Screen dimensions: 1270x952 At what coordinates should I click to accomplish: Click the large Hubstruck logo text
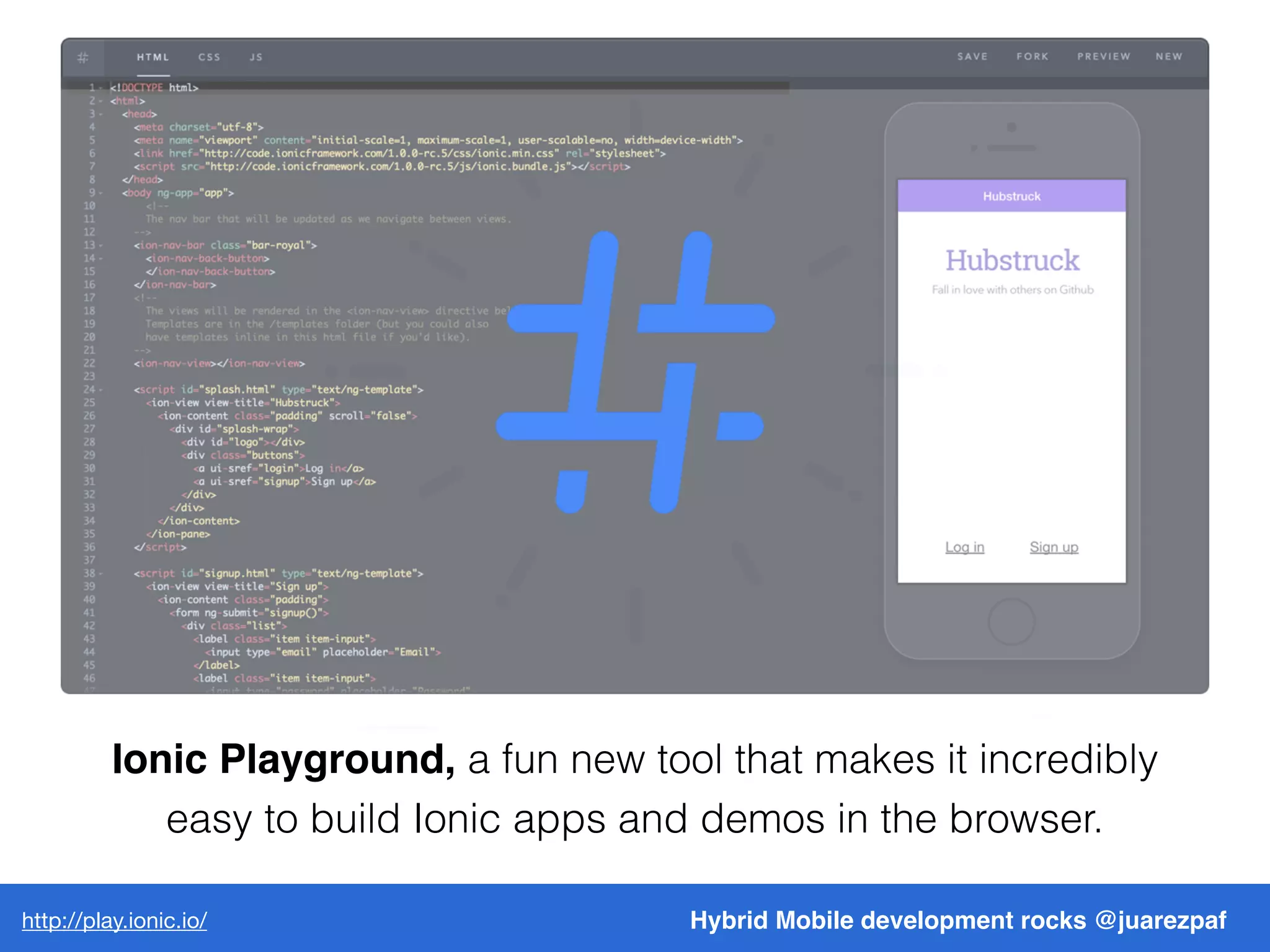pos(1012,260)
